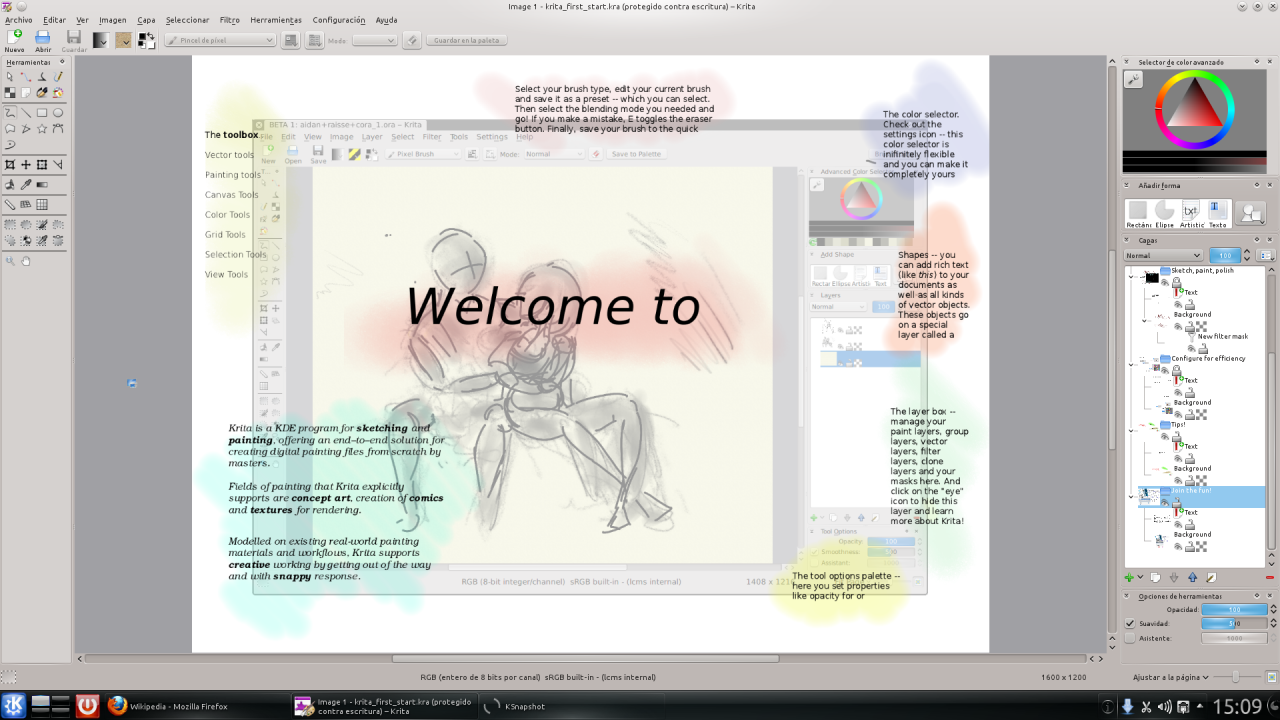Move the layer up with blue arrow
The image size is (1280, 720).
point(1192,577)
